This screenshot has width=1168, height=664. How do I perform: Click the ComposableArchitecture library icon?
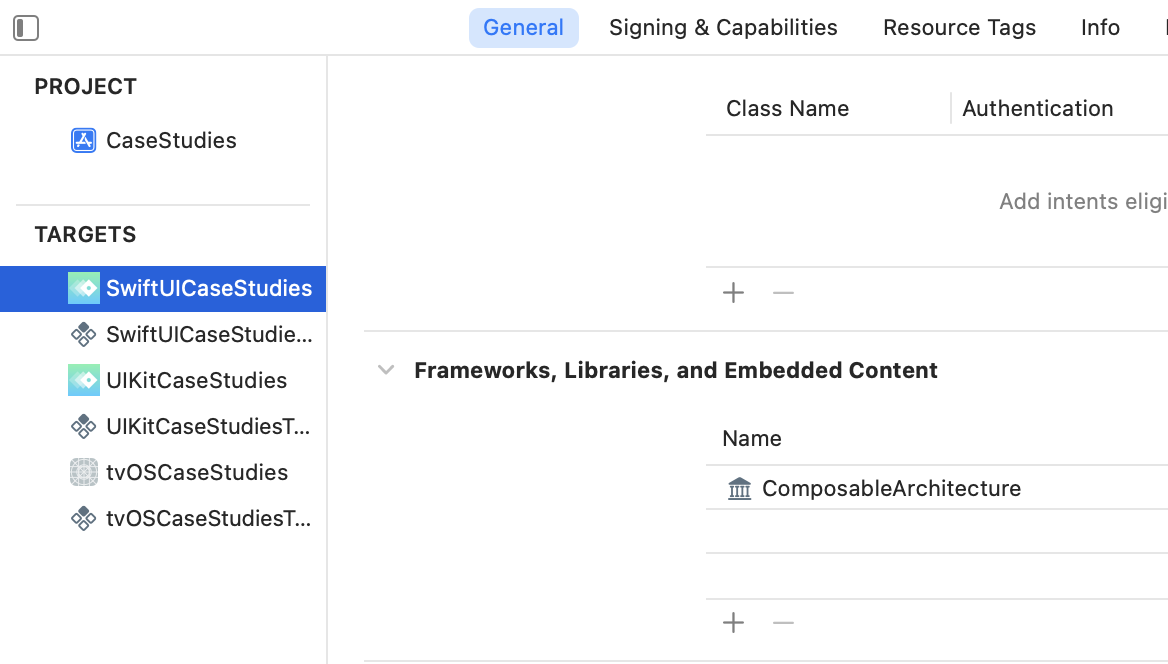[x=740, y=489]
